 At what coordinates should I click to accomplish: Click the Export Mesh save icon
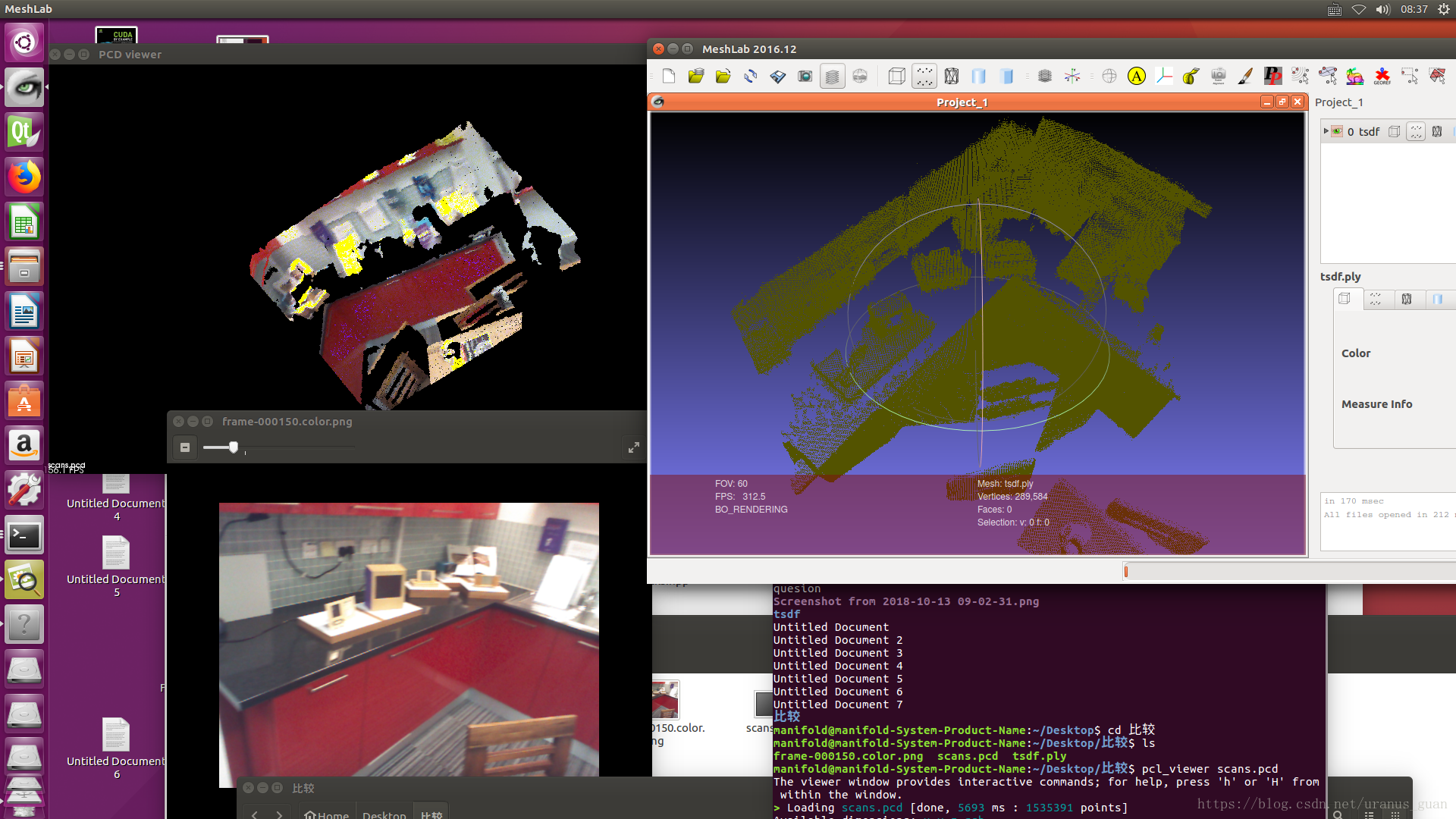click(x=777, y=76)
